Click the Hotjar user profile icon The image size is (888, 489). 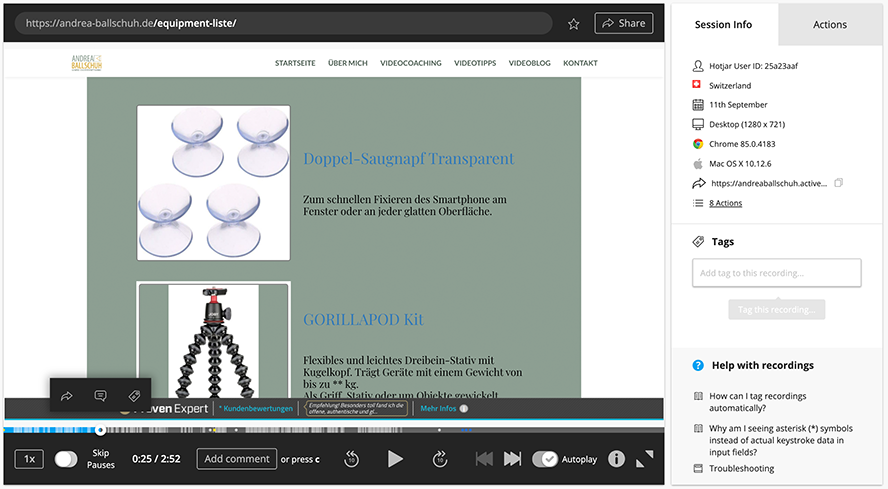coord(698,66)
